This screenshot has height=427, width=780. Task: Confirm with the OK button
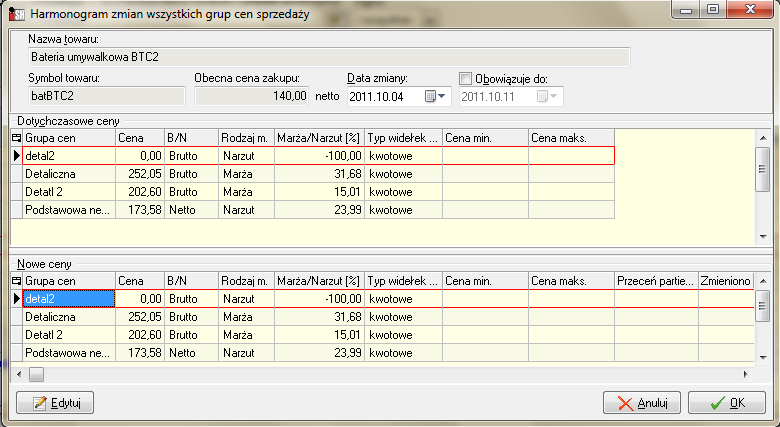727,402
